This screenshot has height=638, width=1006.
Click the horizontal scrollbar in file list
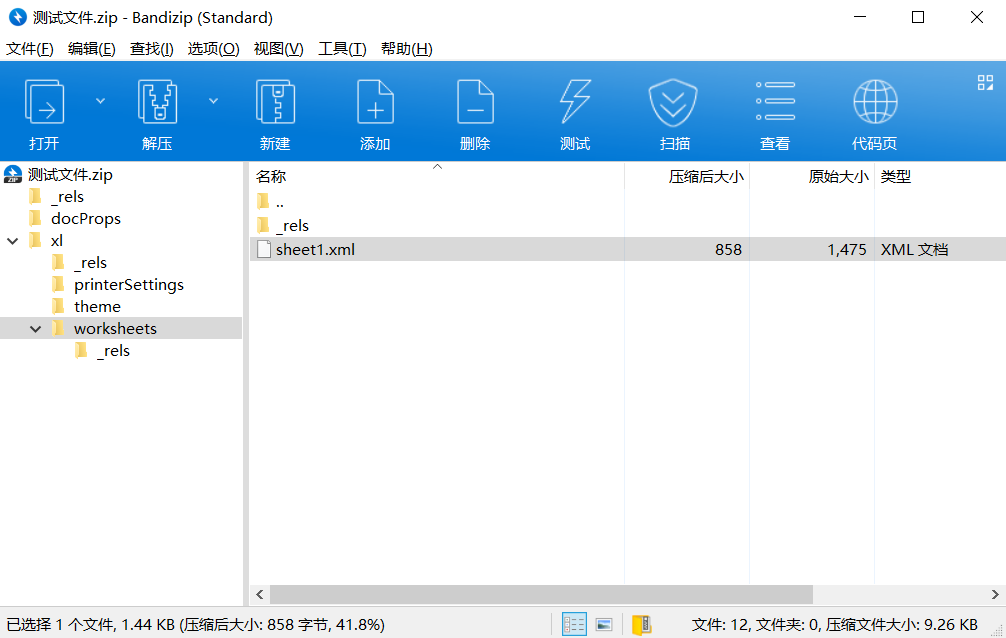pos(540,594)
